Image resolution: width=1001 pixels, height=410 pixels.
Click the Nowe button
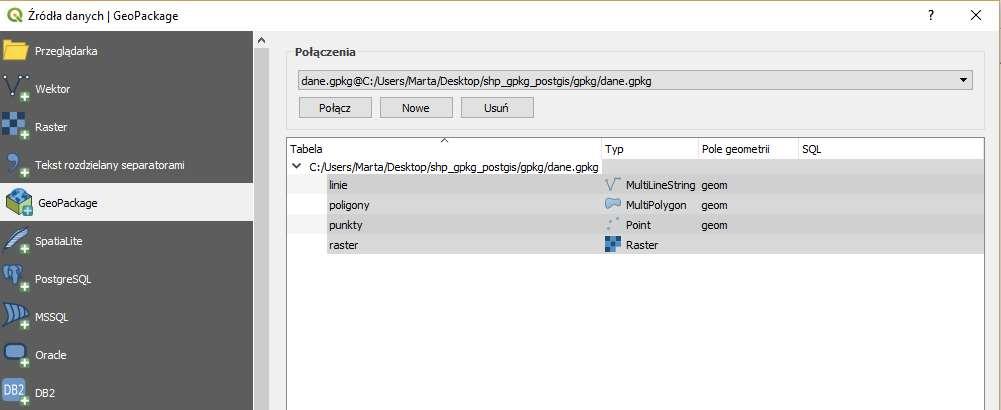coord(416,108)
